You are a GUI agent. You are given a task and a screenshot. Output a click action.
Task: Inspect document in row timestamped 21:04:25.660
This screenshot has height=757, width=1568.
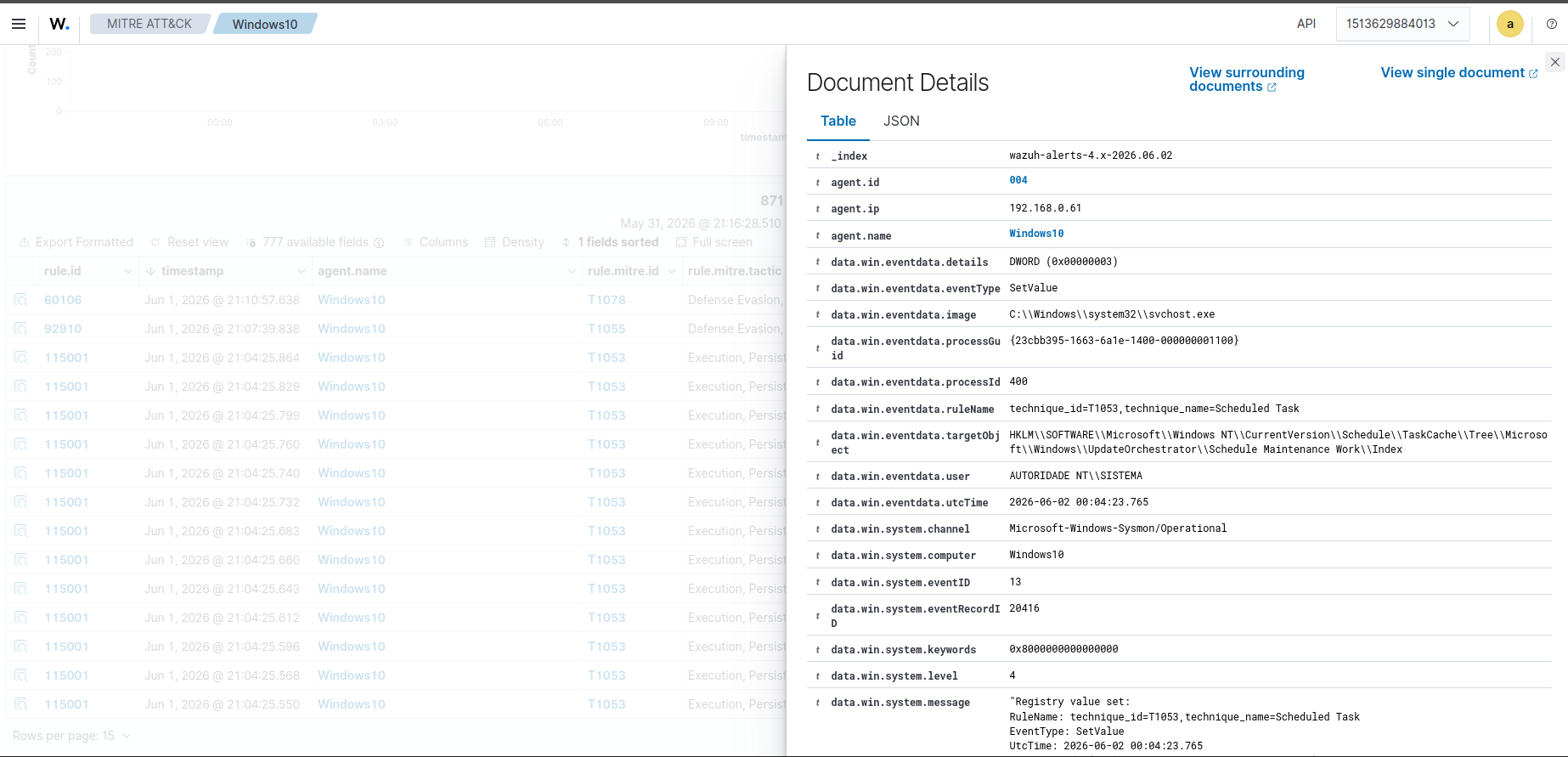pos(20,560)
